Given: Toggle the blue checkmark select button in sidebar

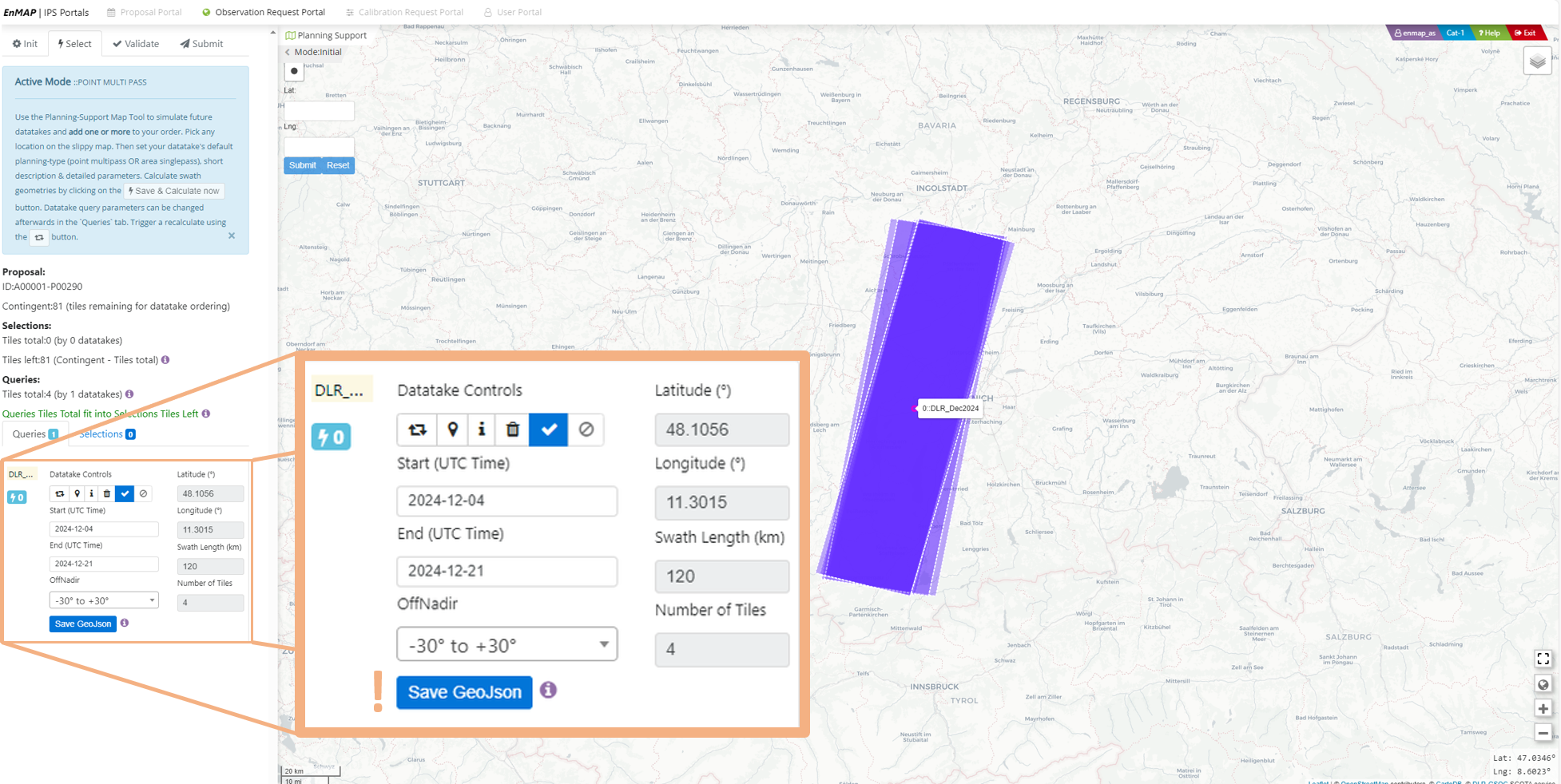Looking at the screenshot, I should (125, 493).
